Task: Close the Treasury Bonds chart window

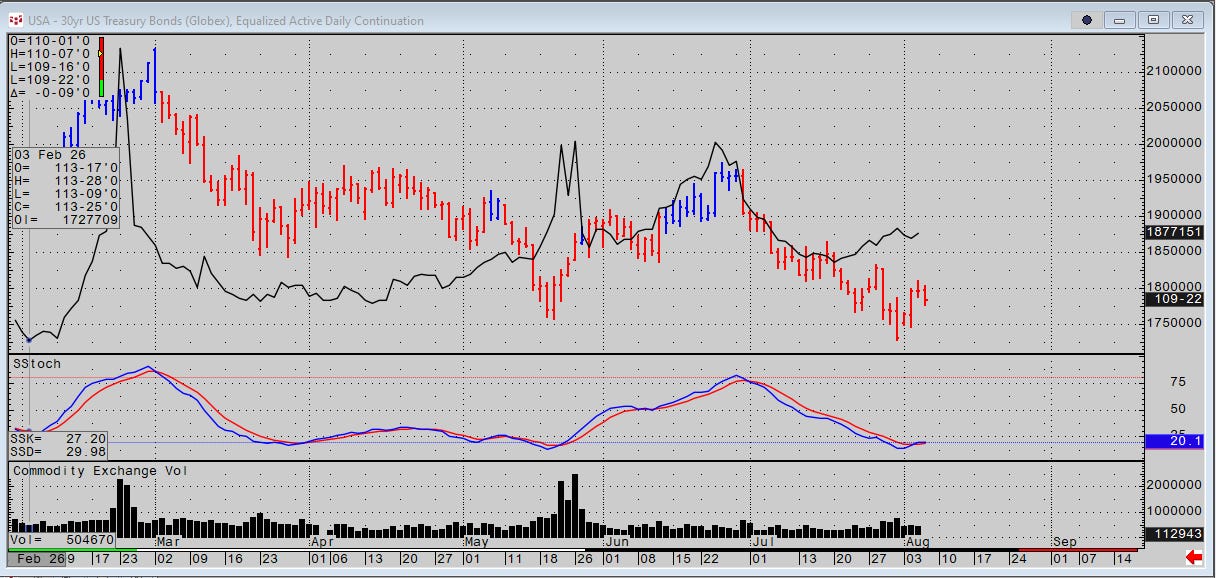Action: click(1186, 20)
